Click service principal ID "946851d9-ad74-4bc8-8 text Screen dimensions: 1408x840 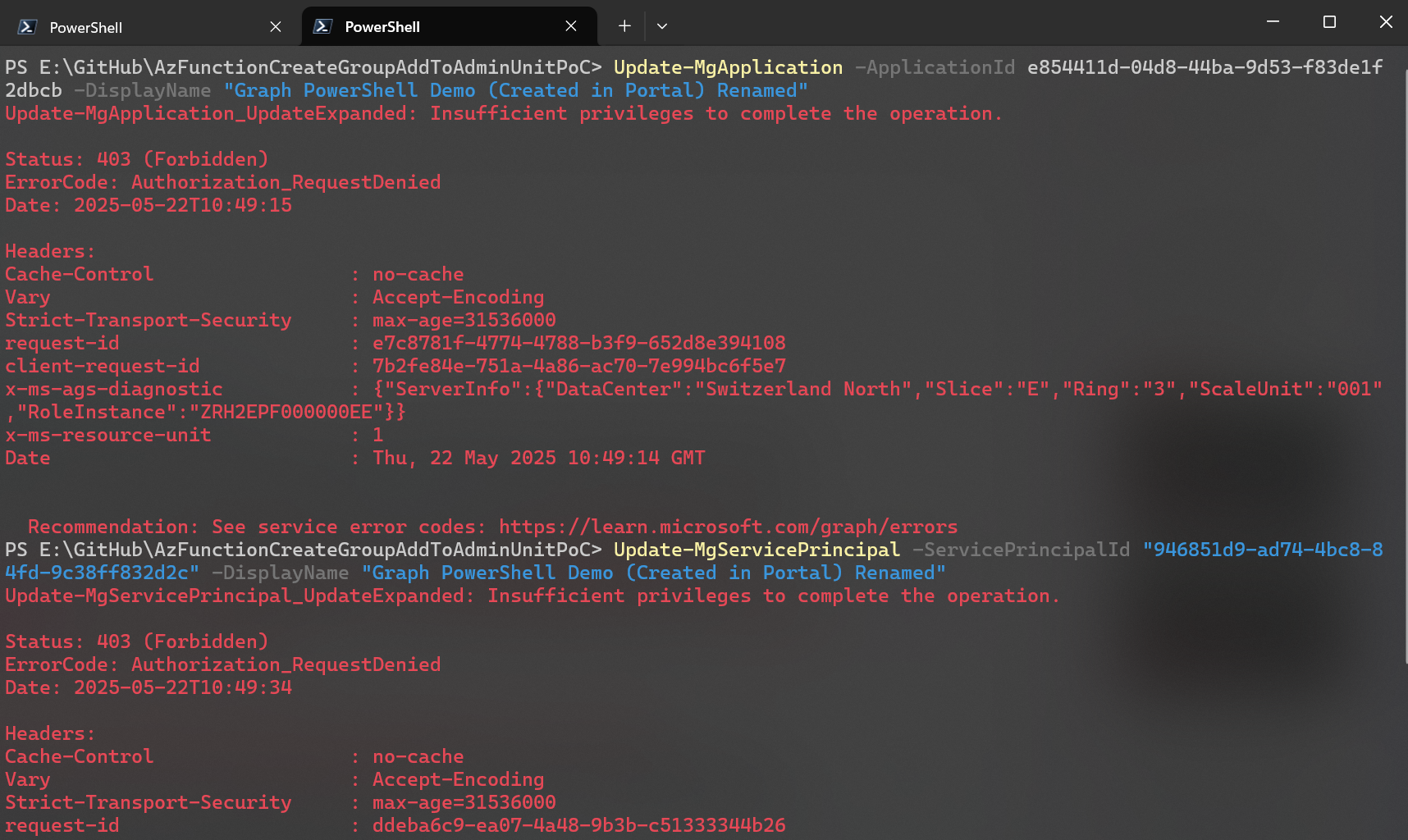[x=1263, y=550]
